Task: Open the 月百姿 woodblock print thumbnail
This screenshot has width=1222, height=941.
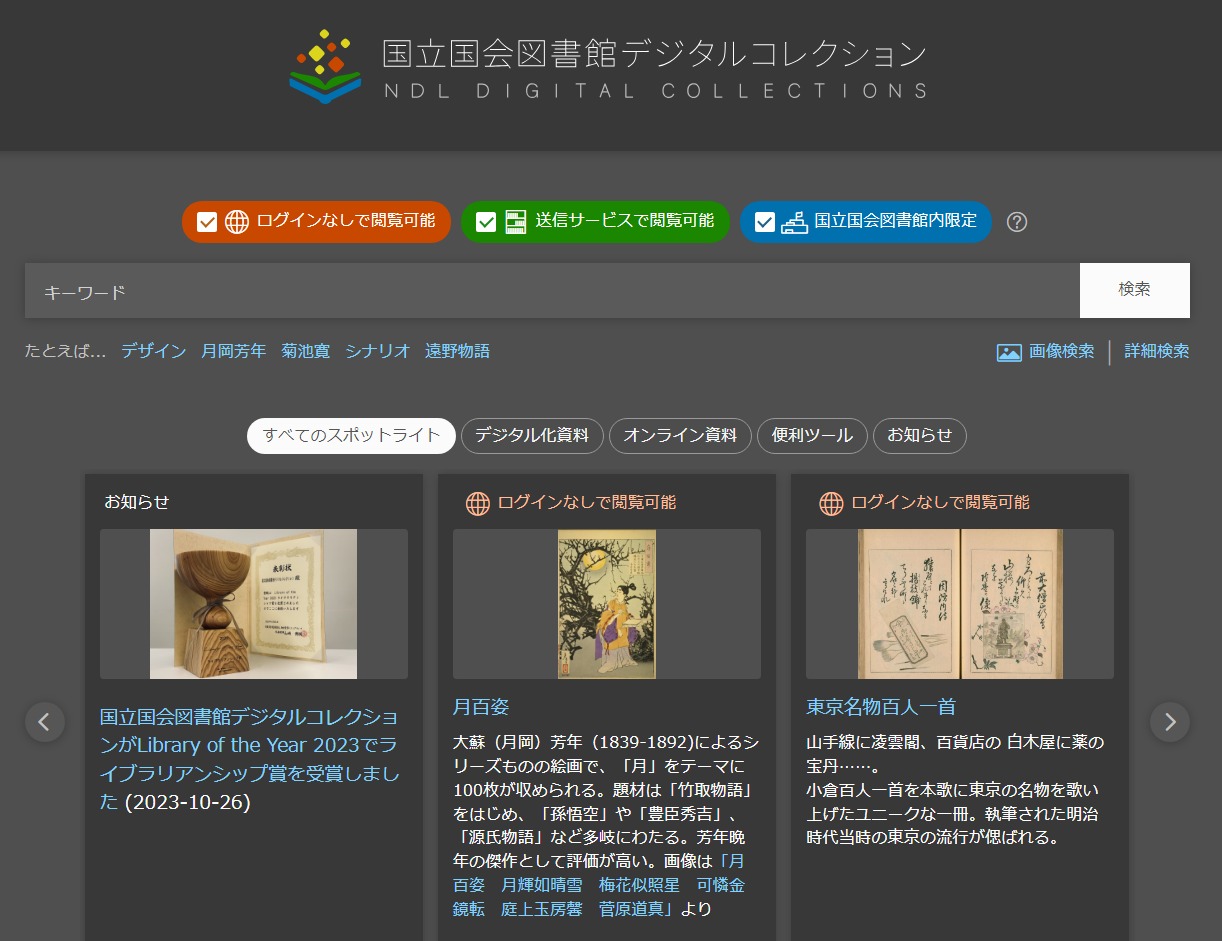Action: [607, 604]
